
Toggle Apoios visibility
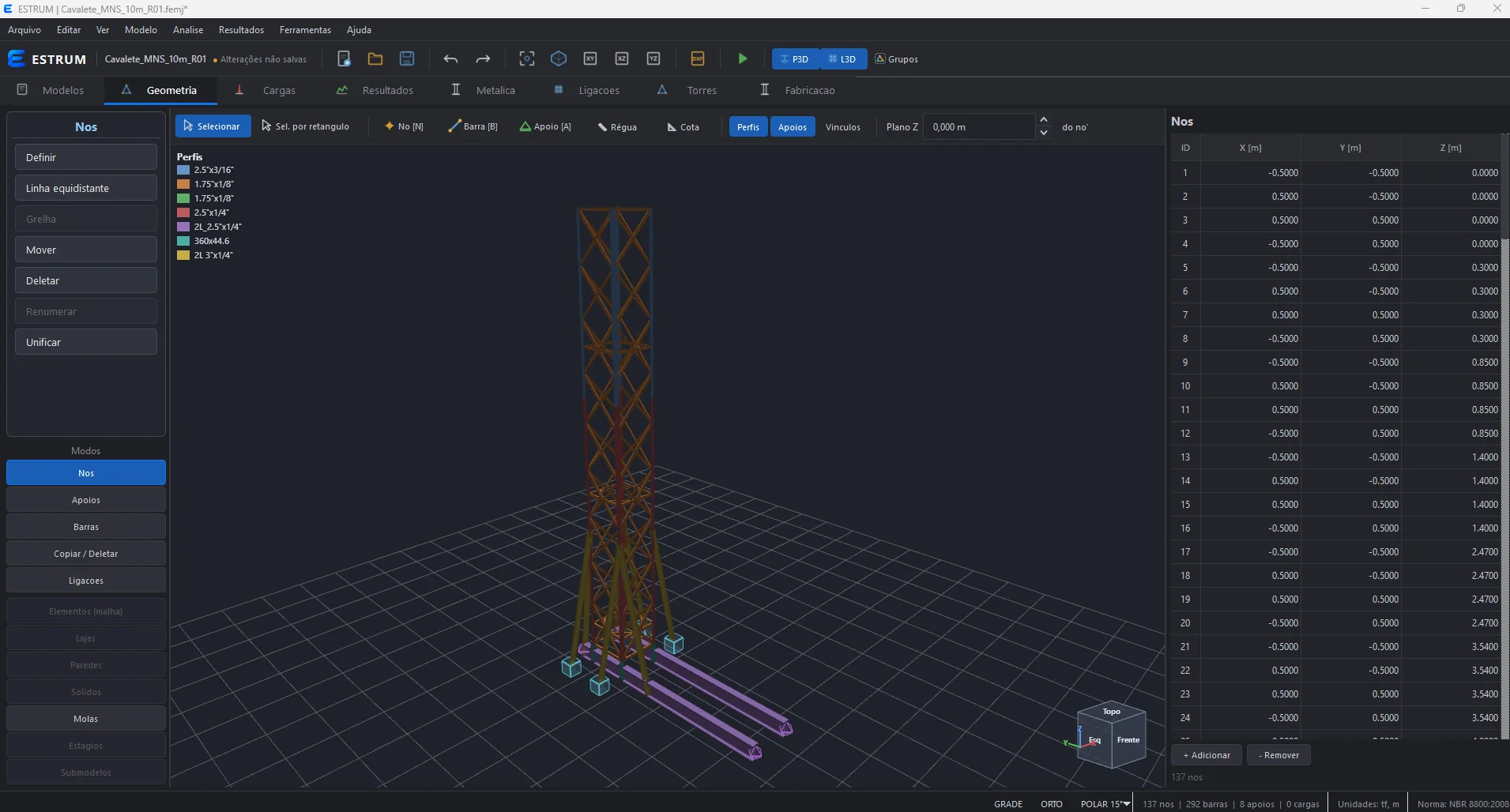[x=793, y=126]
